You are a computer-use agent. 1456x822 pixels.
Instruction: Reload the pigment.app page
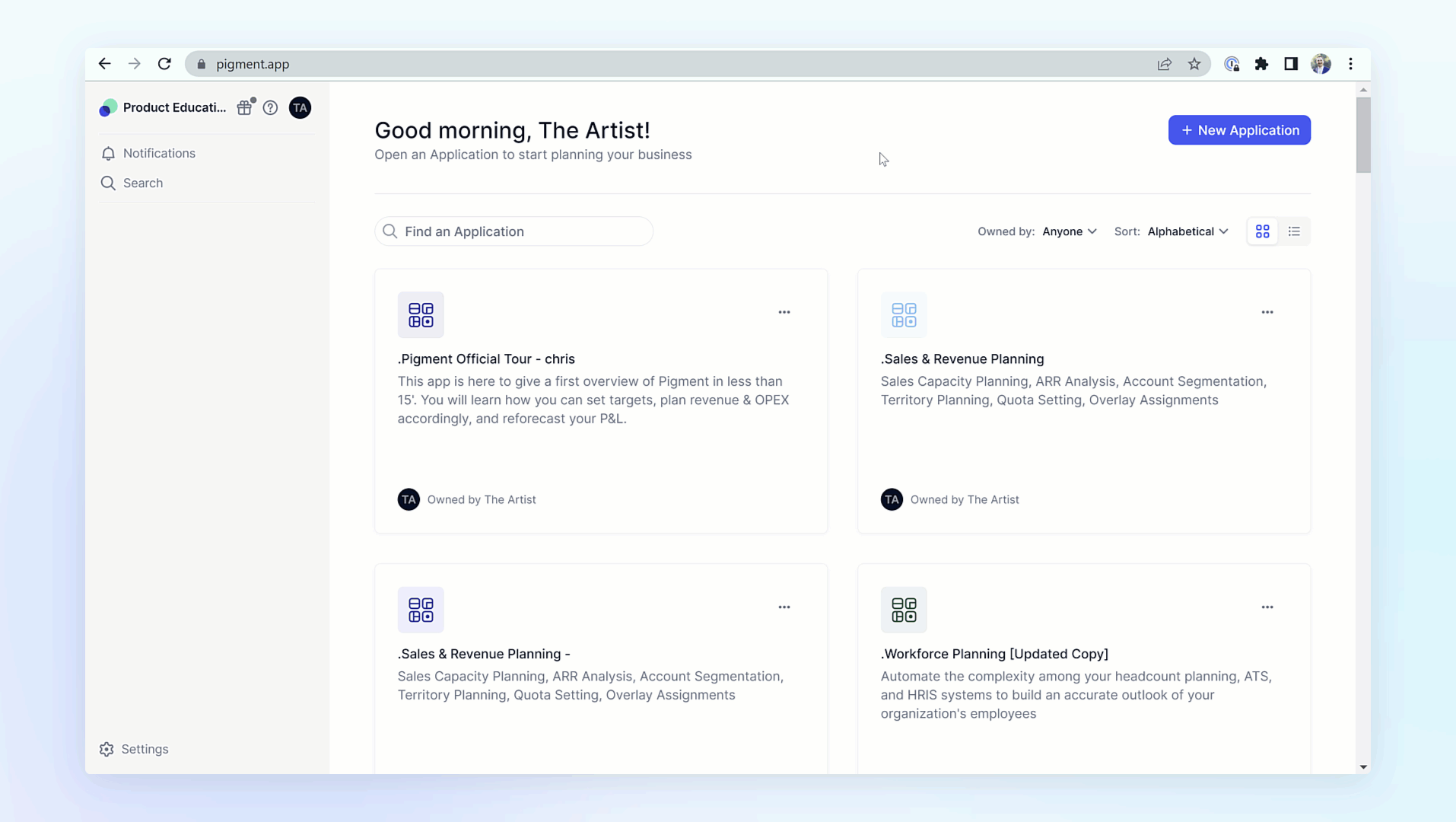pos(164,64)
